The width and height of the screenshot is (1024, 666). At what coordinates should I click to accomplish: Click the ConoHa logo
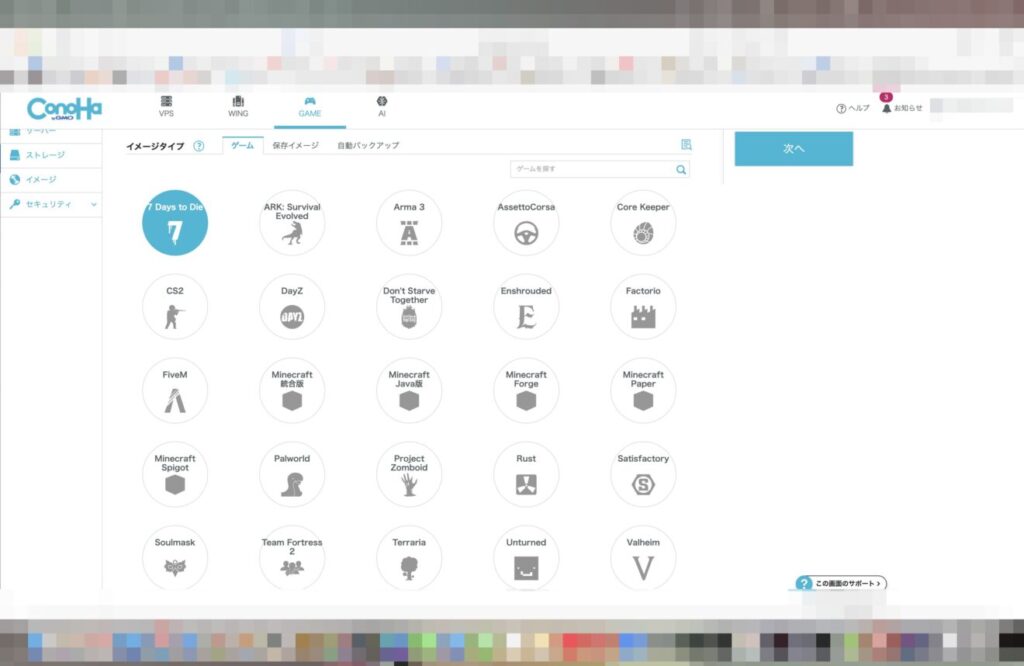click(x=64, y=108)
